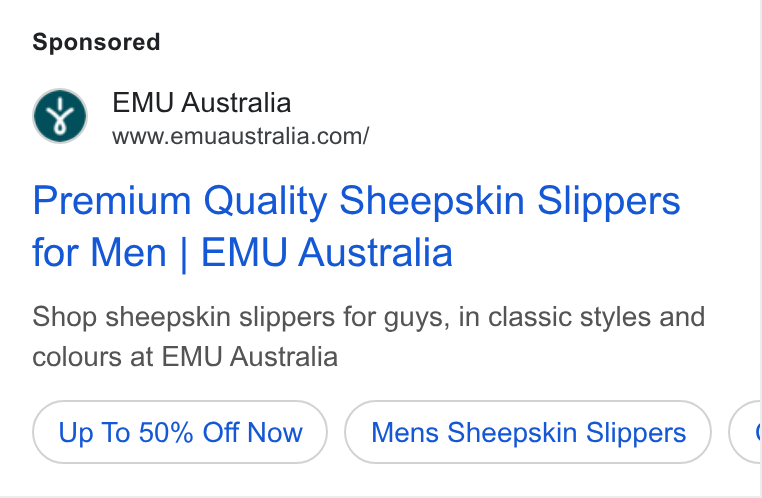Screen dimensions: 762x498
Task: Click the word 'Slippers' in the blue headline
Action: [x=608, y=202]
